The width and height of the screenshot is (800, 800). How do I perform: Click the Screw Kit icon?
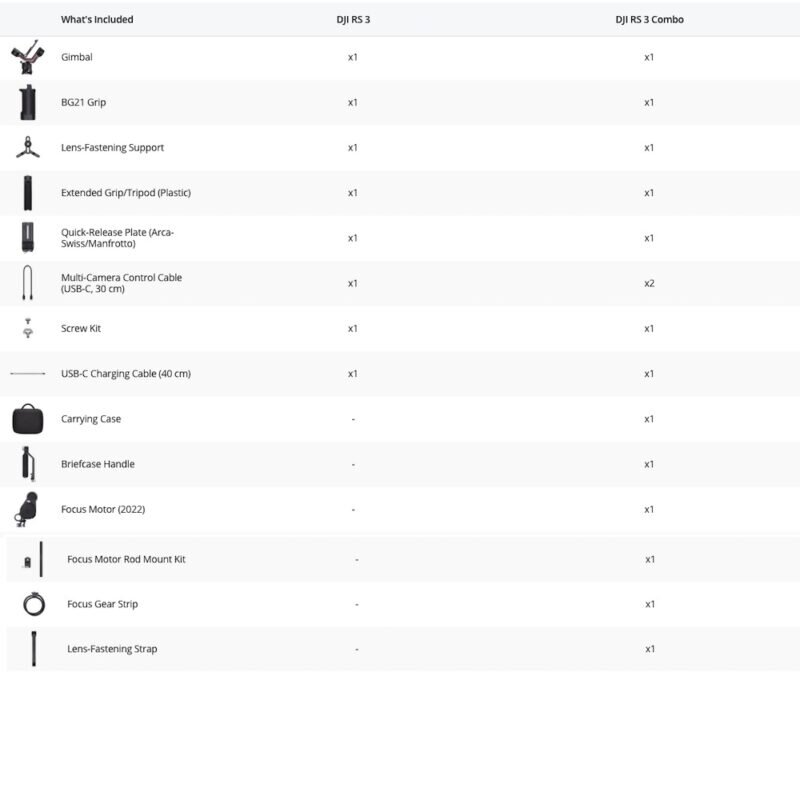(28, 328)
